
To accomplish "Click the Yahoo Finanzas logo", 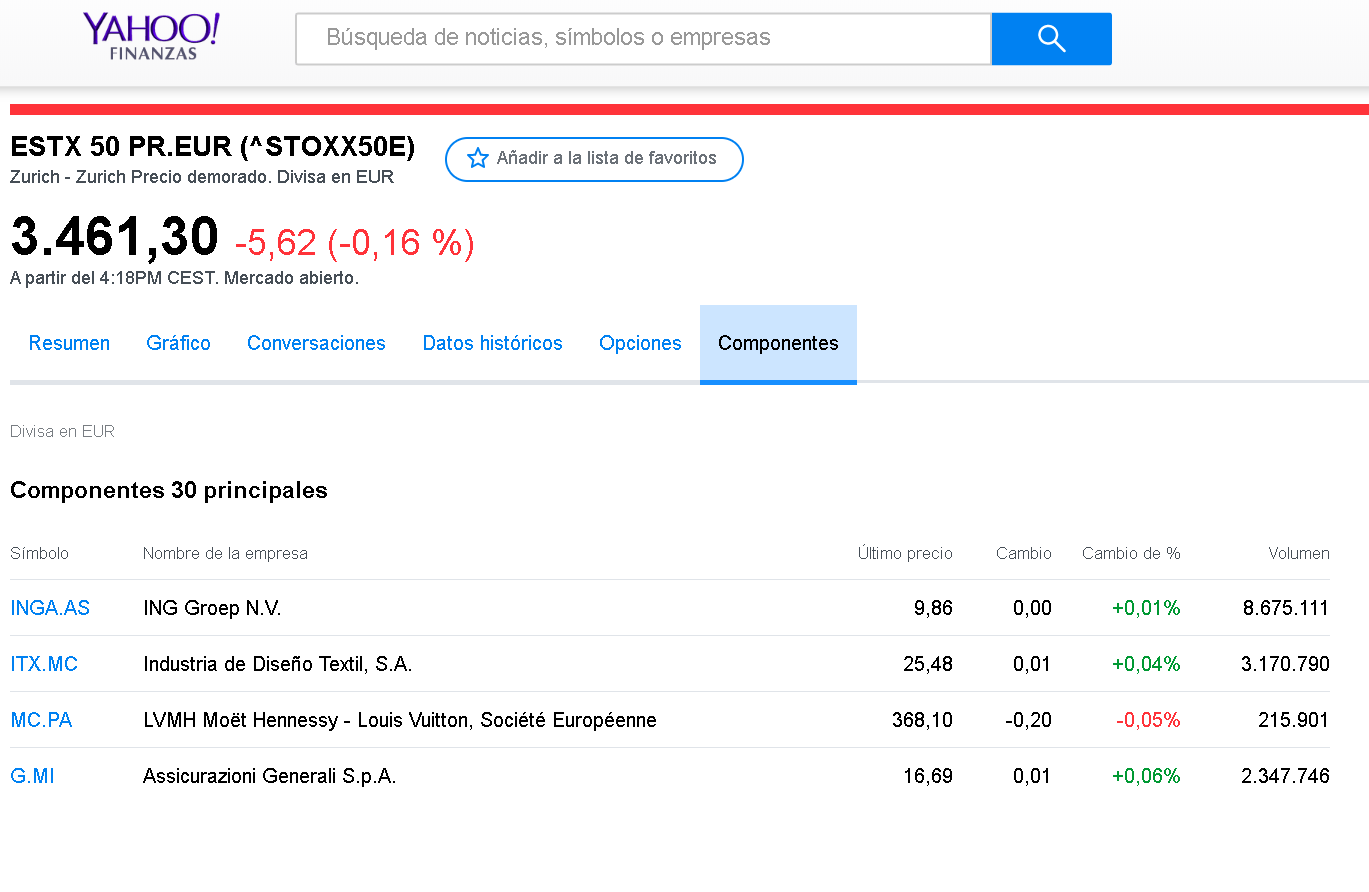I will 151,36.
